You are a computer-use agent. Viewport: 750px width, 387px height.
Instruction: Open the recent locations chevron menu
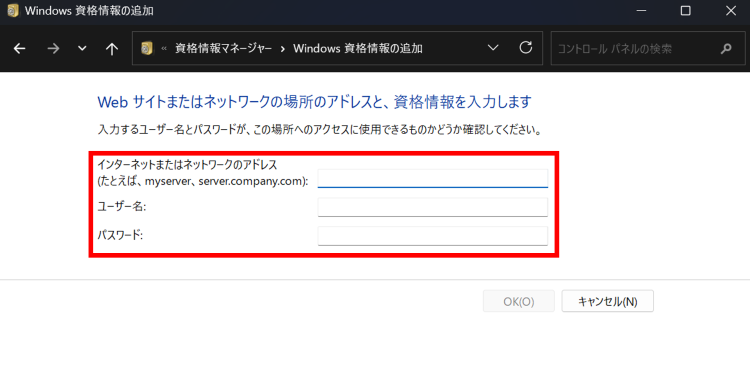(x=82, y=48)
